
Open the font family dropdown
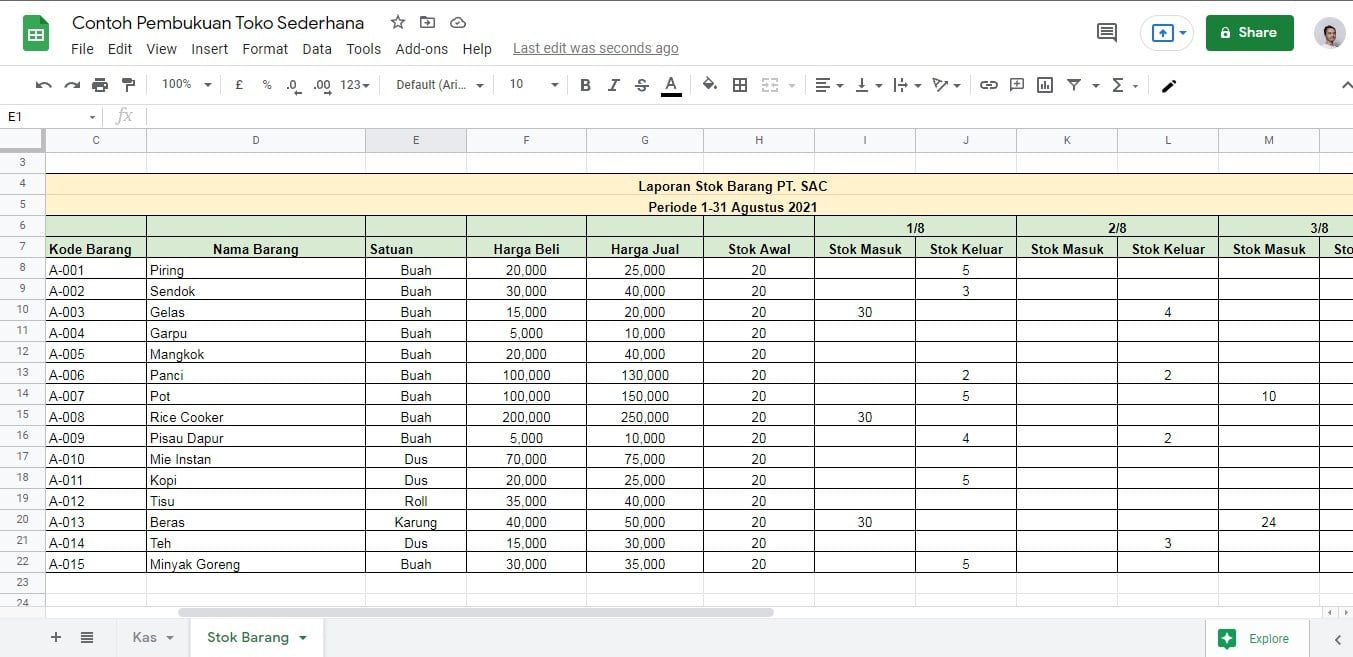click(x=440, y=85)
